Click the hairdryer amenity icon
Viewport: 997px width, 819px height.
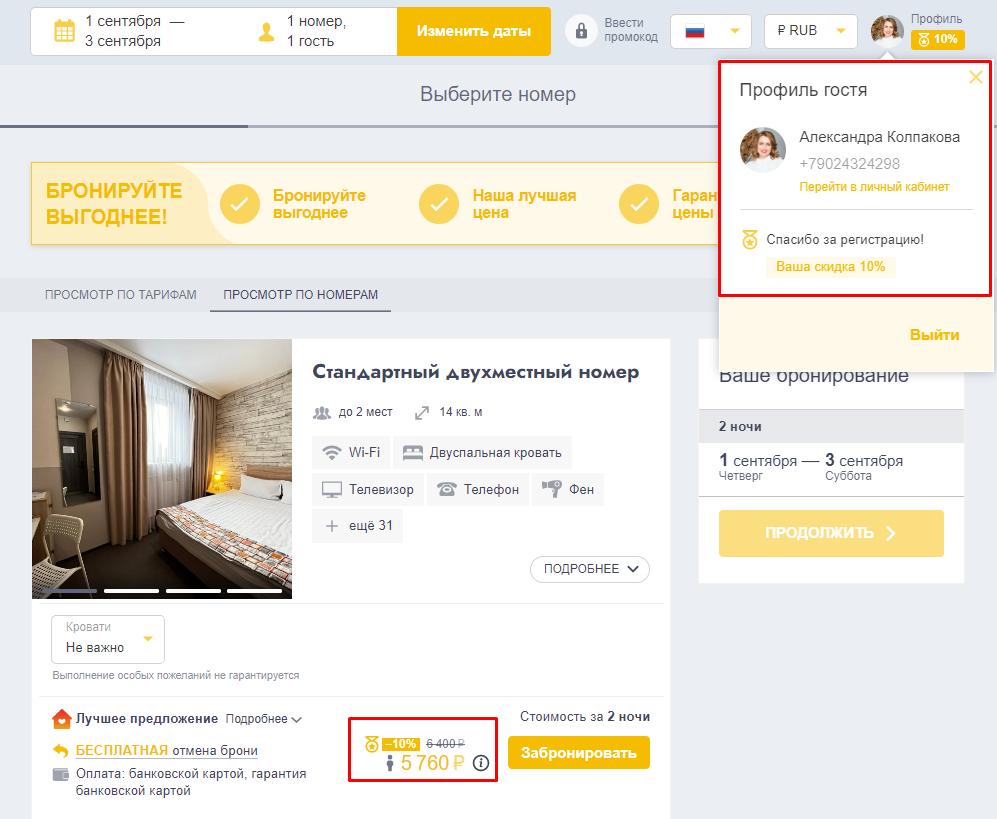pyautogui.click(x=551, y=489)
